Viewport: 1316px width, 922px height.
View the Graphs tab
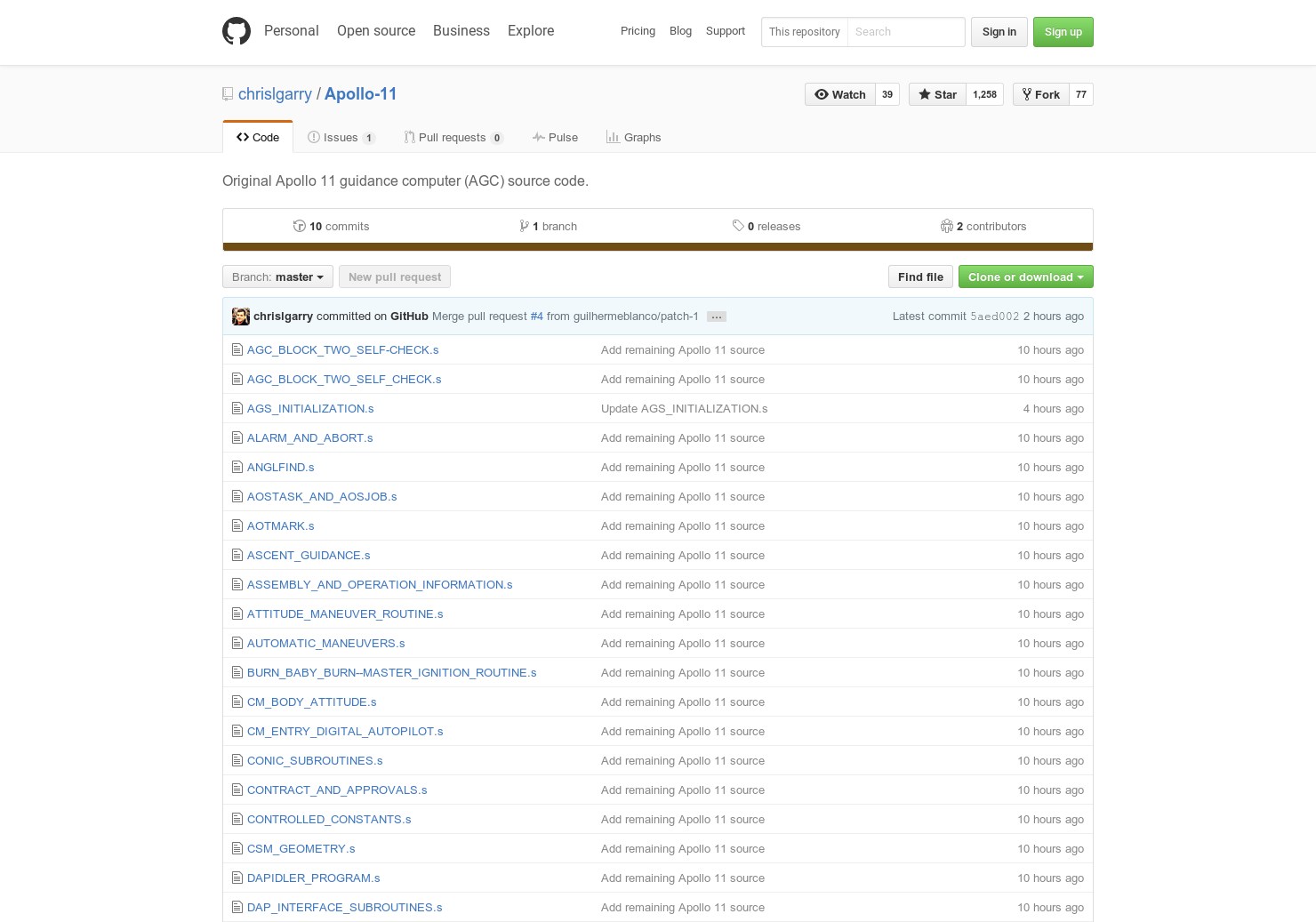pos(633,138)
